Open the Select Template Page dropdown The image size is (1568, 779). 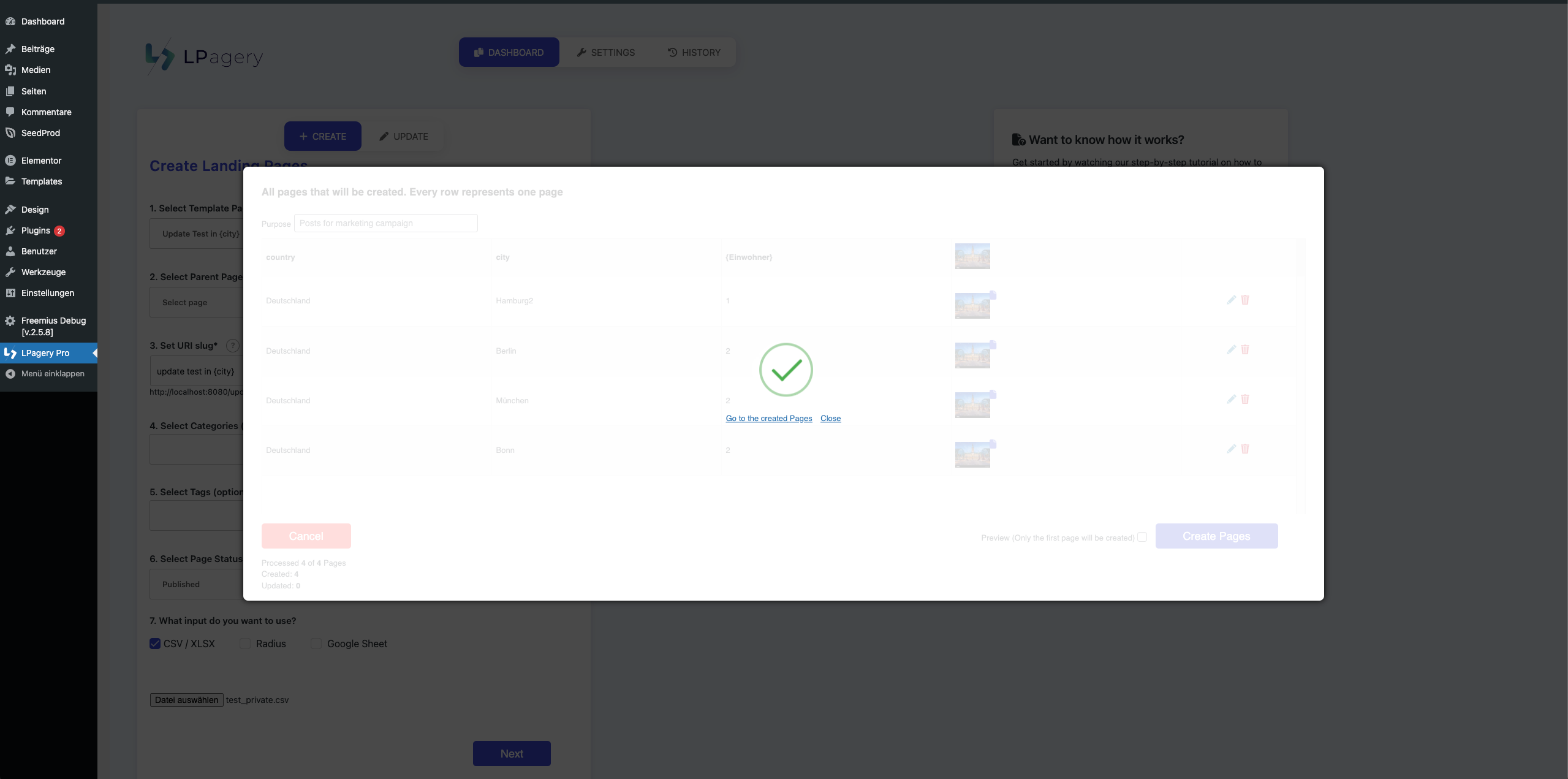(197, 234)
